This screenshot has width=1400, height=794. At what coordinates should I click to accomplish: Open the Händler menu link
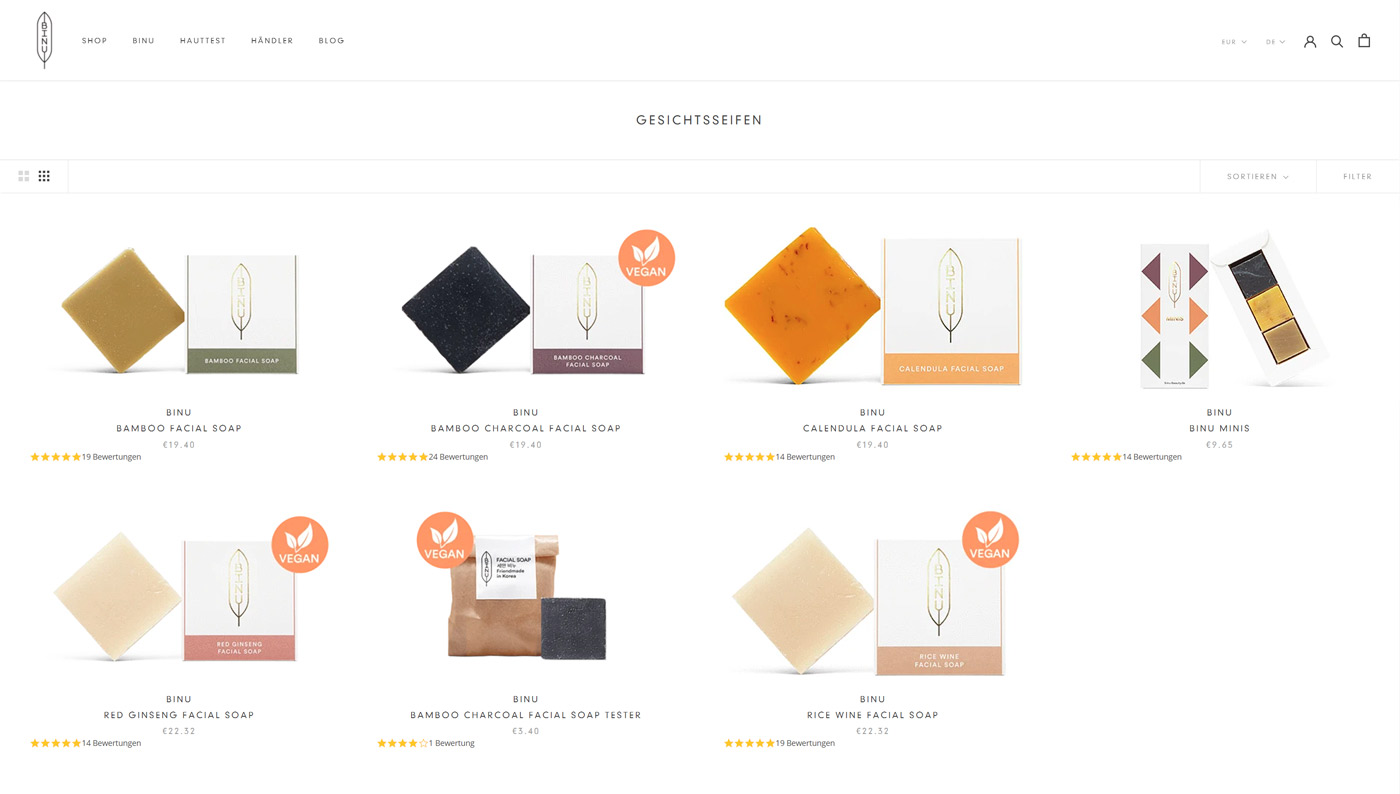(x=272, y=41)
